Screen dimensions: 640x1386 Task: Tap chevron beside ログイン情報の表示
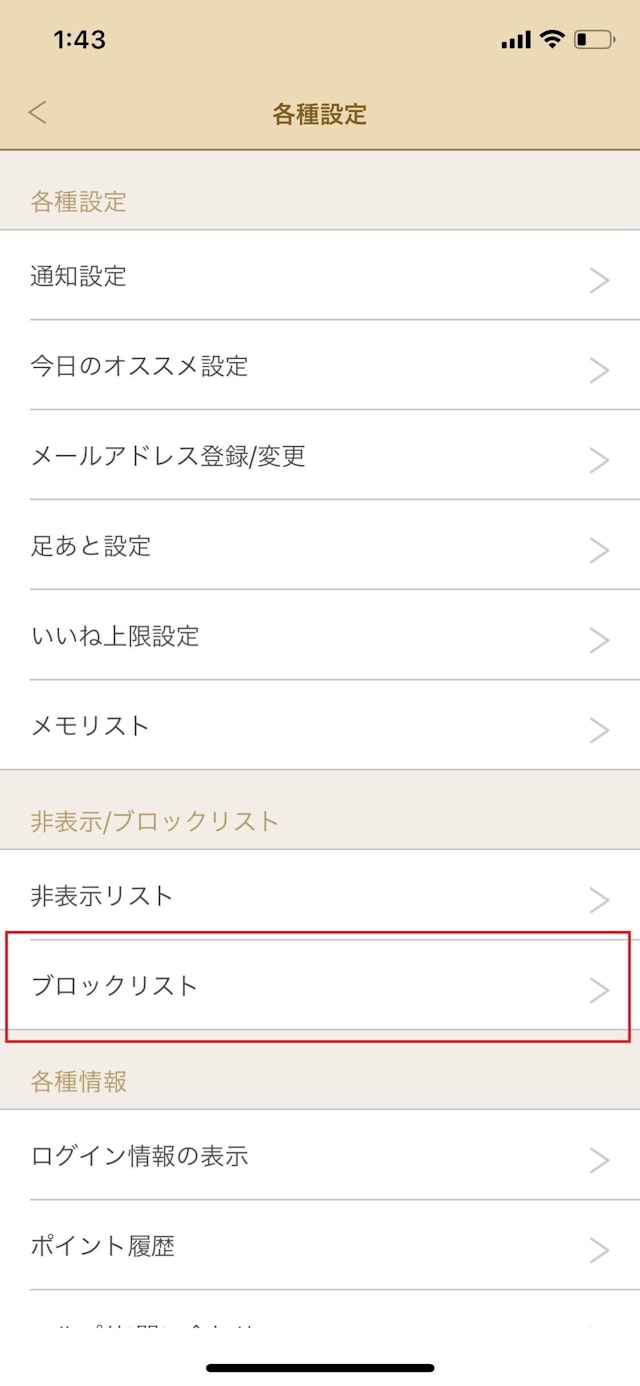pyautogui.click(x=599, y=1160)
